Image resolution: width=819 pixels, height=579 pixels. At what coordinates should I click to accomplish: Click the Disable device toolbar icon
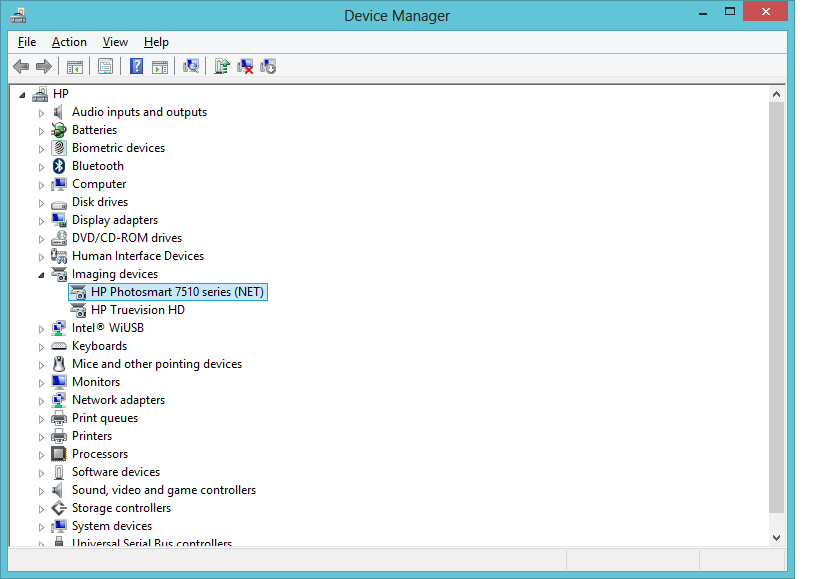click(268, 66)
